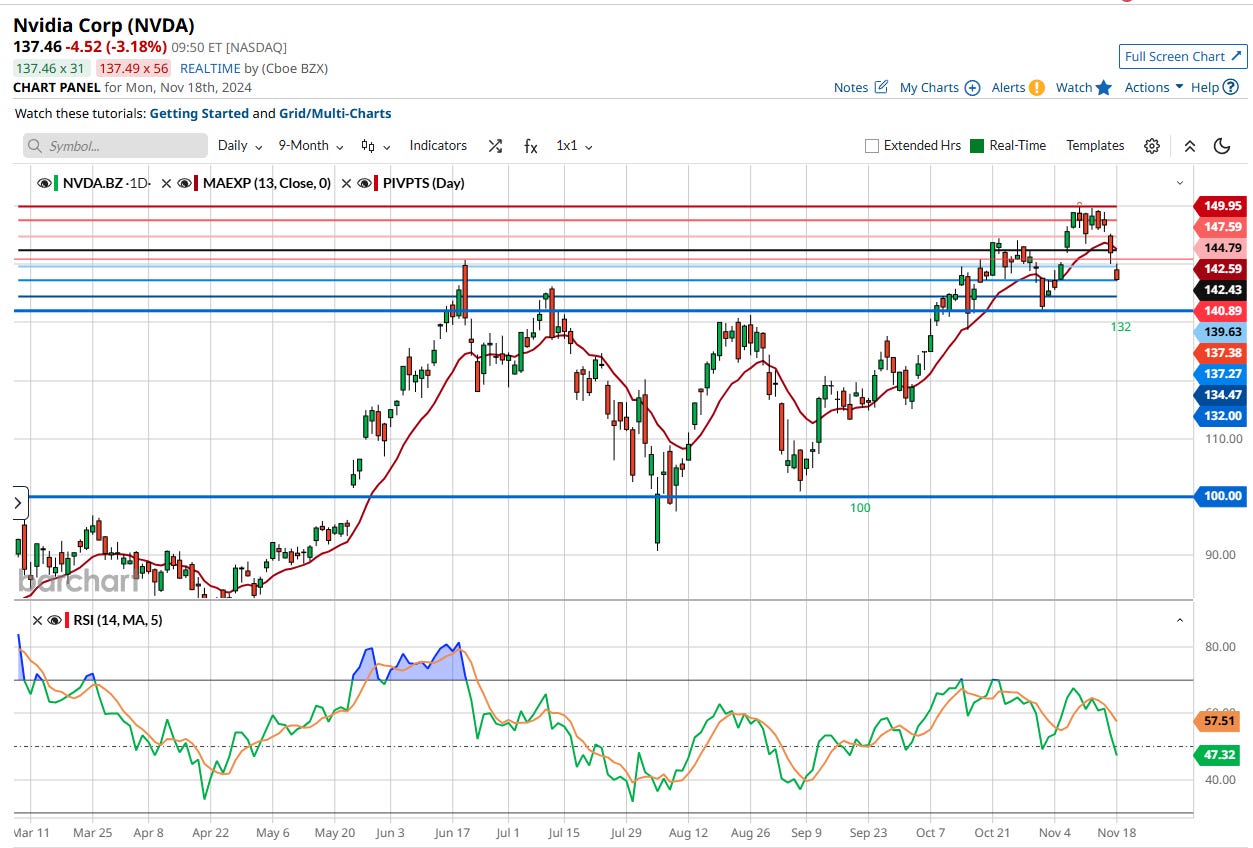This screenshot has height=848, width=1253.
Task: Switch to dark mode moon icon
Action: [x=1221, y=145]
